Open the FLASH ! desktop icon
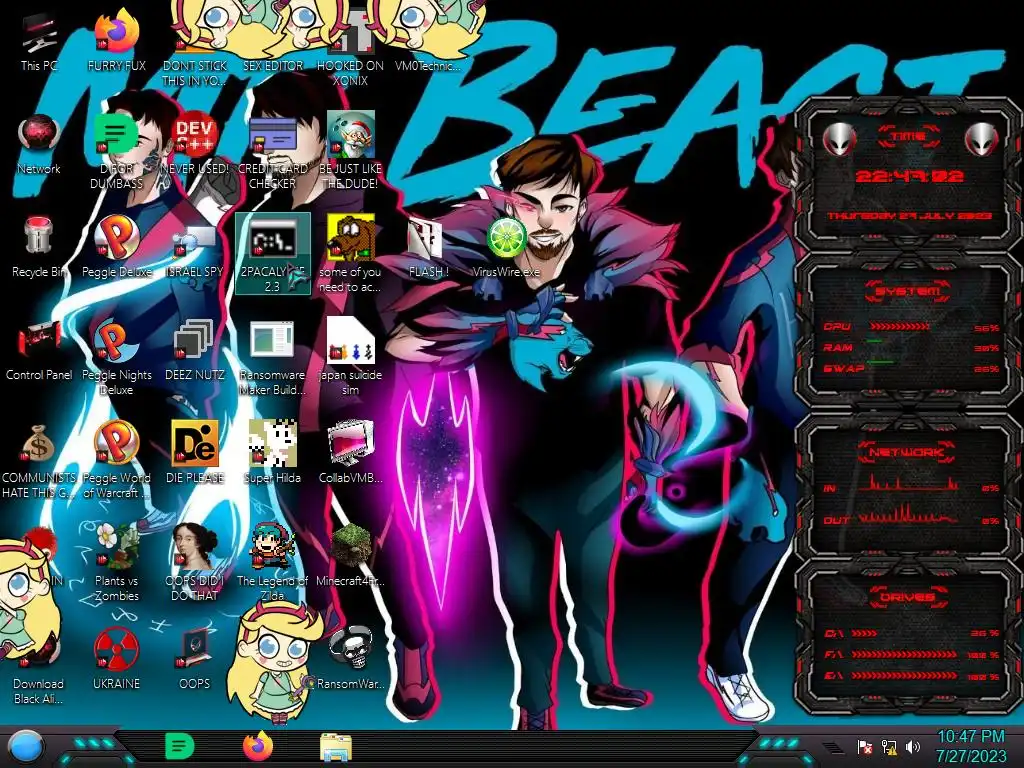Viewport: 1024px width, 768px height. pos(428,247)
